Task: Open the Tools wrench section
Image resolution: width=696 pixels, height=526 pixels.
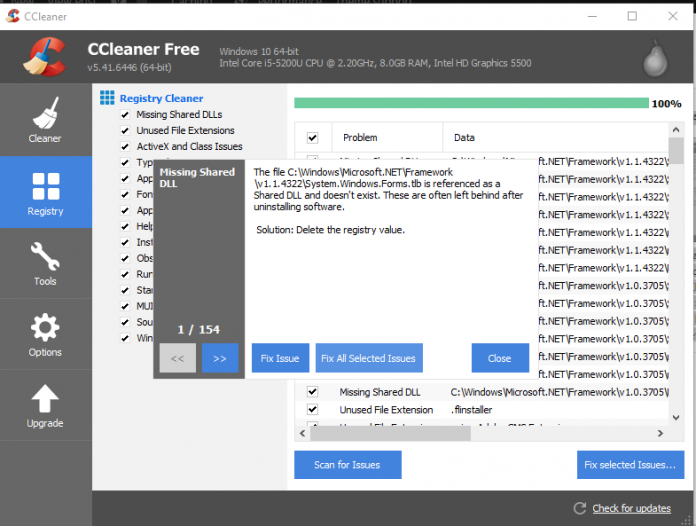Action: 45,264
